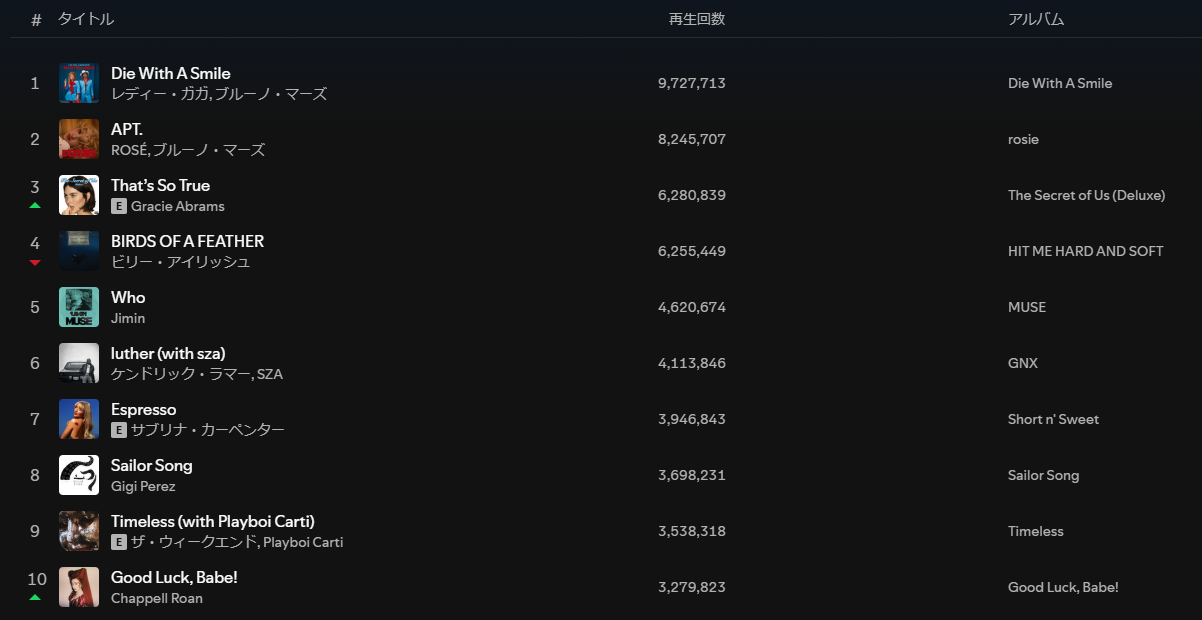
Task: Open the Die With A Smile album cover
Action: (x=79, y=83)
